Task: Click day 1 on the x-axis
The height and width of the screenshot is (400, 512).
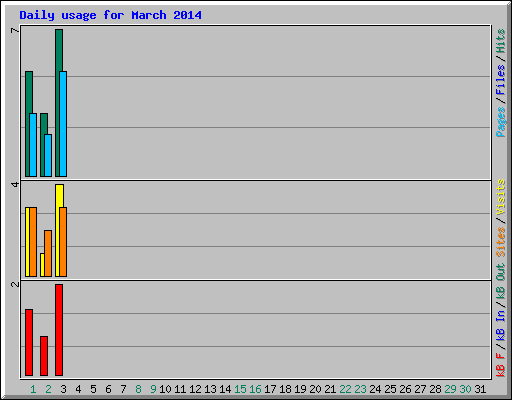Action: click(x=33, y=389)
